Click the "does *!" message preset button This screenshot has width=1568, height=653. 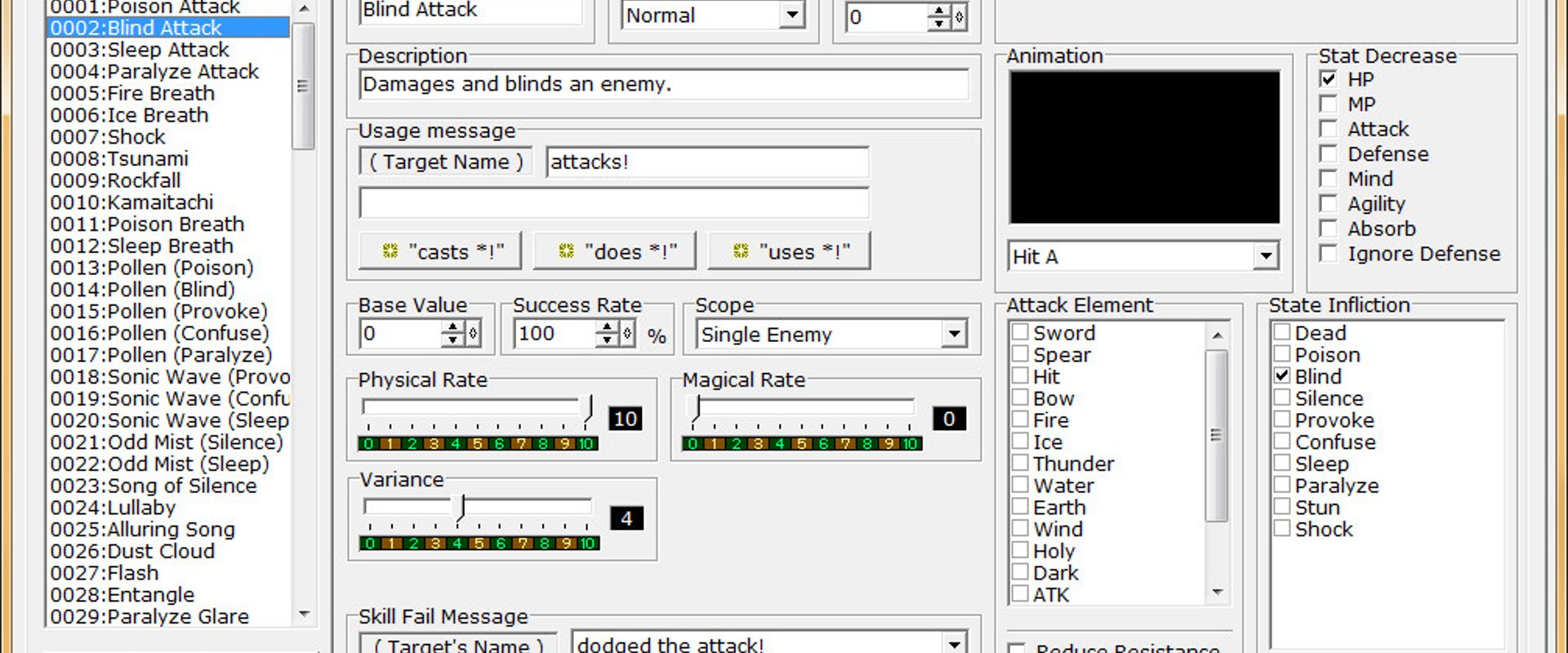pos(614,251)
